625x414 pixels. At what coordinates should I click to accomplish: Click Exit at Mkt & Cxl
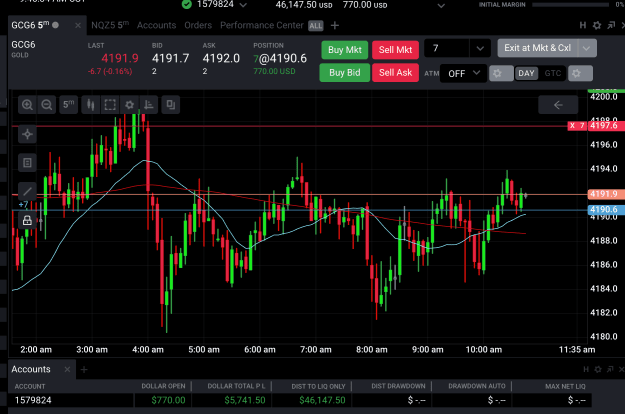click(x=538, y=48)
